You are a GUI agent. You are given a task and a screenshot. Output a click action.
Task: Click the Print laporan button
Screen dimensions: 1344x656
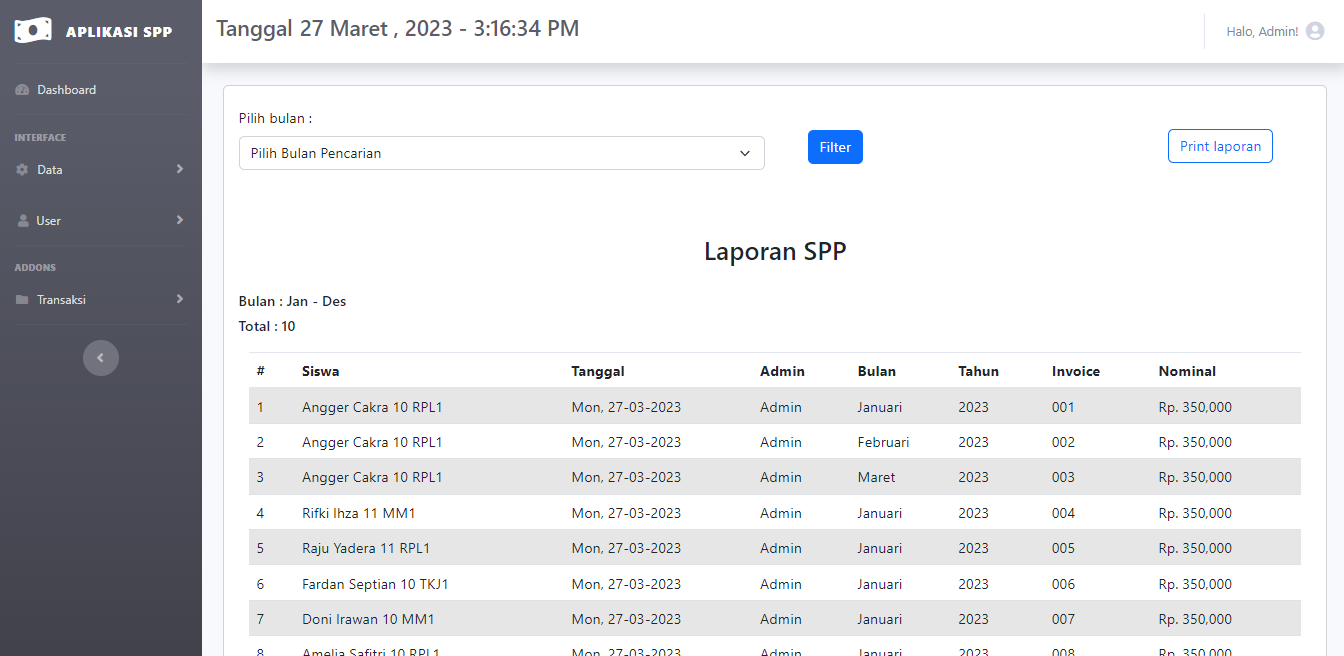(x=1220, y=145)
